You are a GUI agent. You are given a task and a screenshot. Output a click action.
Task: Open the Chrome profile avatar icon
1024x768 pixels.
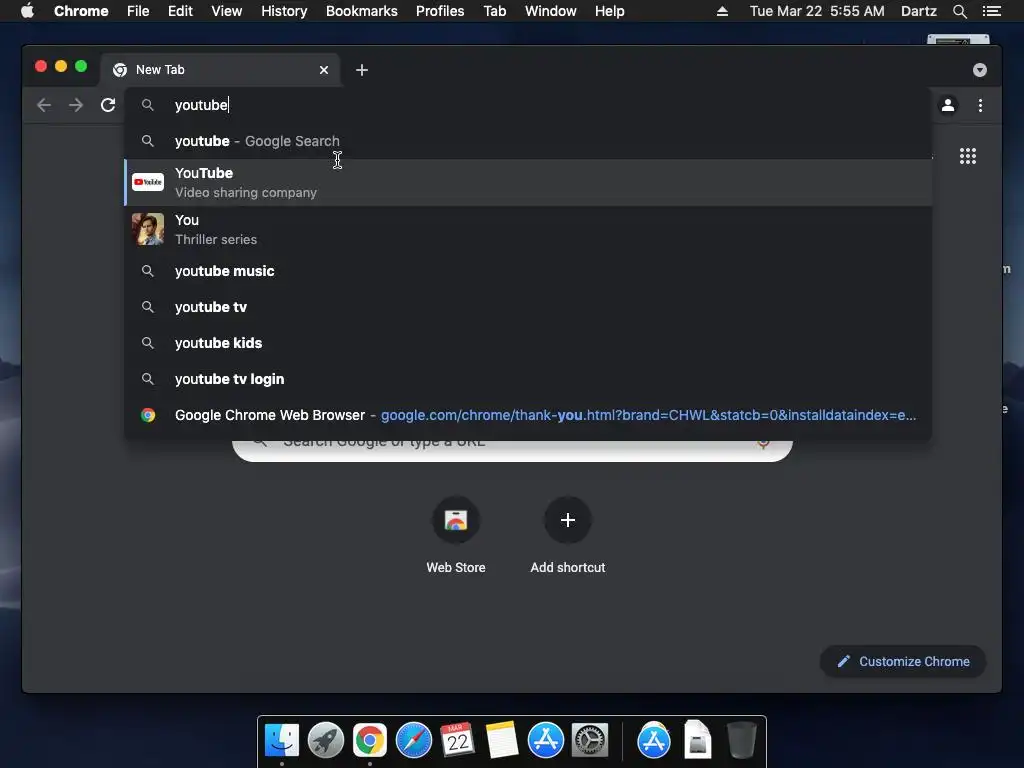tap(948, 105)
